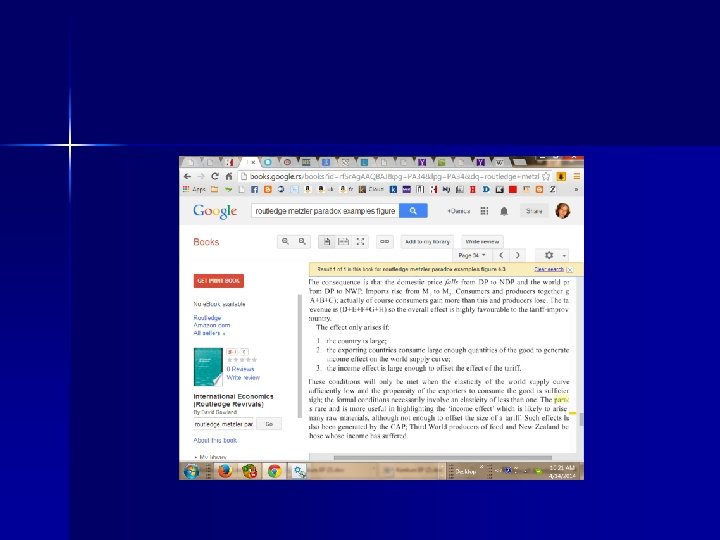
Task: Click the Go button
Action: [x=269, y=424]
